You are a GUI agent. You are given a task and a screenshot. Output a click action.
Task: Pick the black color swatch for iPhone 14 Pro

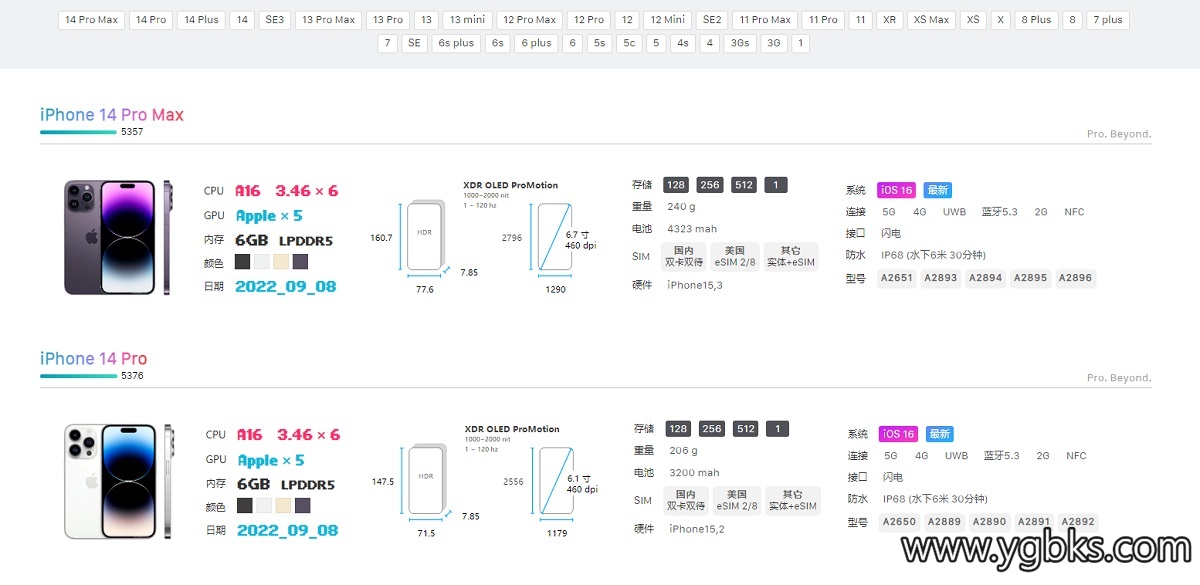244,506
